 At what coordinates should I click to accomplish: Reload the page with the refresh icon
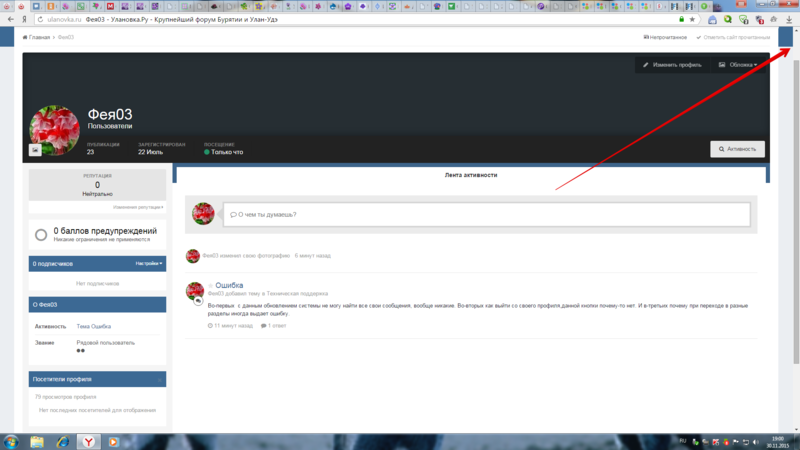click(40, 19)
